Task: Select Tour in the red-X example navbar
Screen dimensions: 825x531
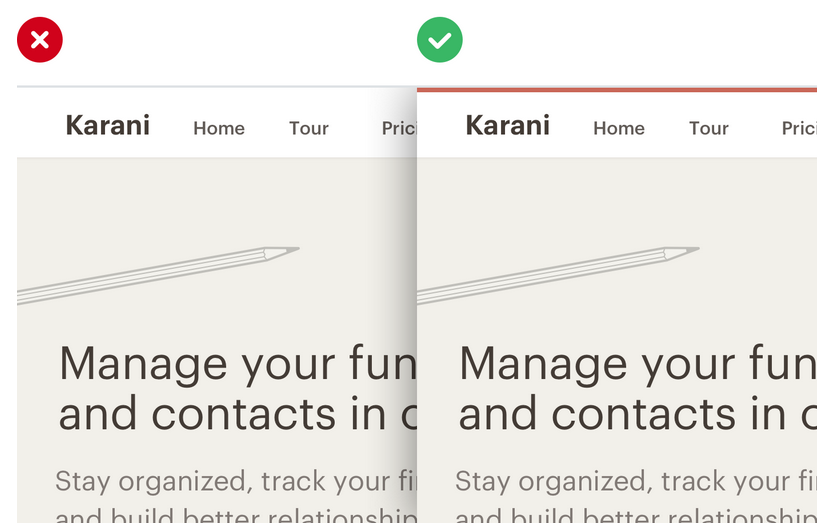Action: [x=309, y=128]
